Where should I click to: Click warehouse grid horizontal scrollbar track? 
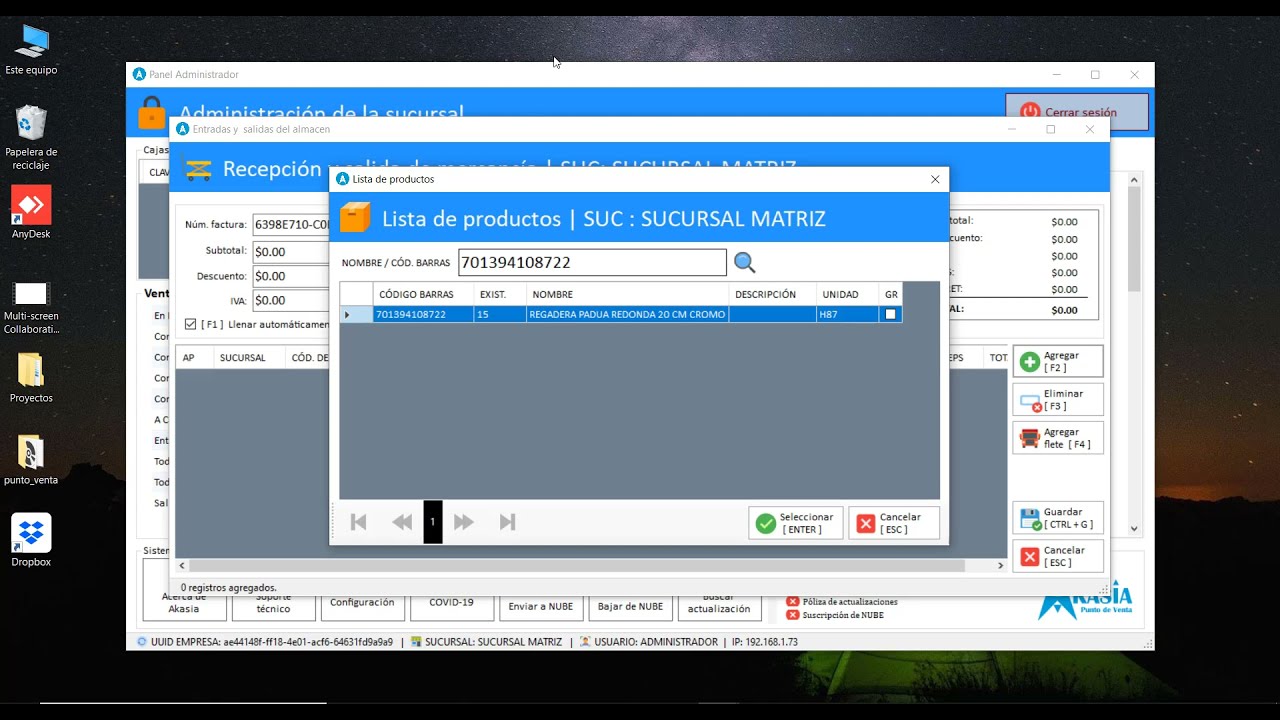coord(591,565)
